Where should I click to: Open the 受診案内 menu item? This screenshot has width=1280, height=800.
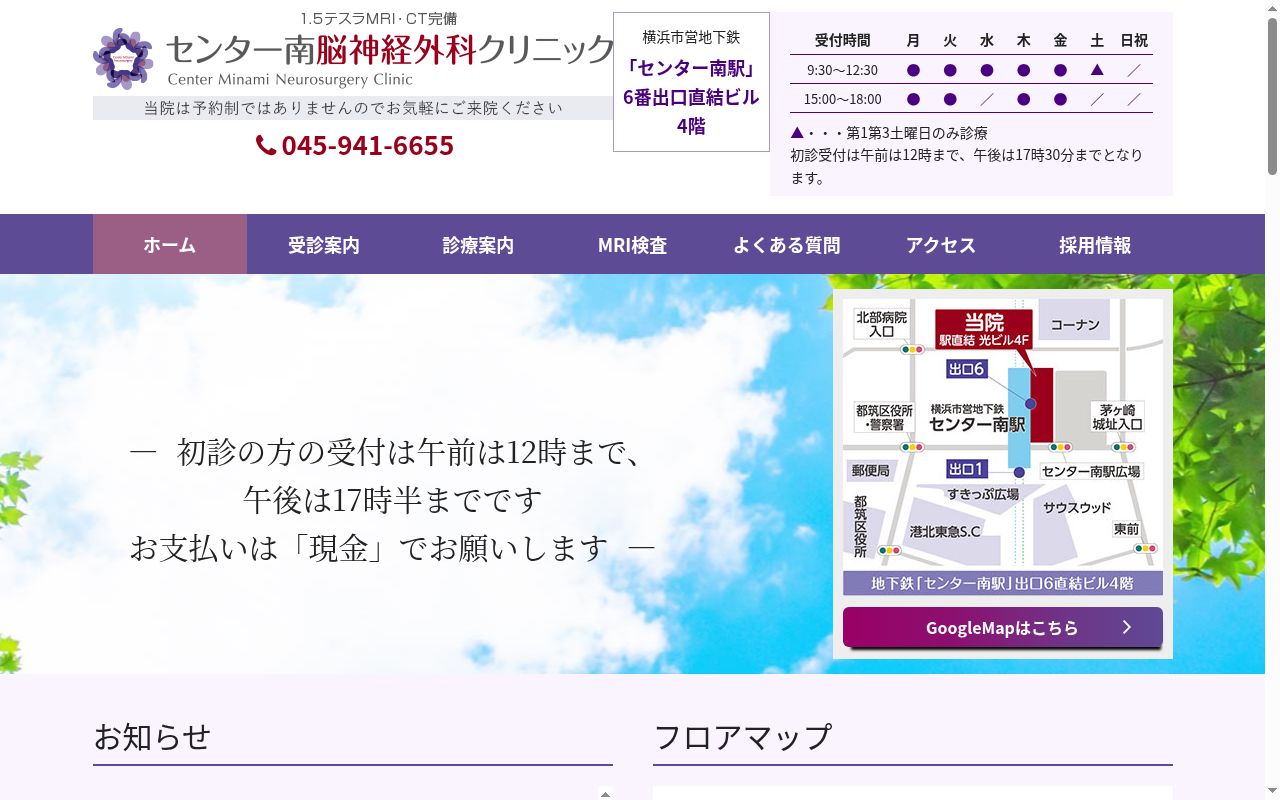(x=324, y=244)
